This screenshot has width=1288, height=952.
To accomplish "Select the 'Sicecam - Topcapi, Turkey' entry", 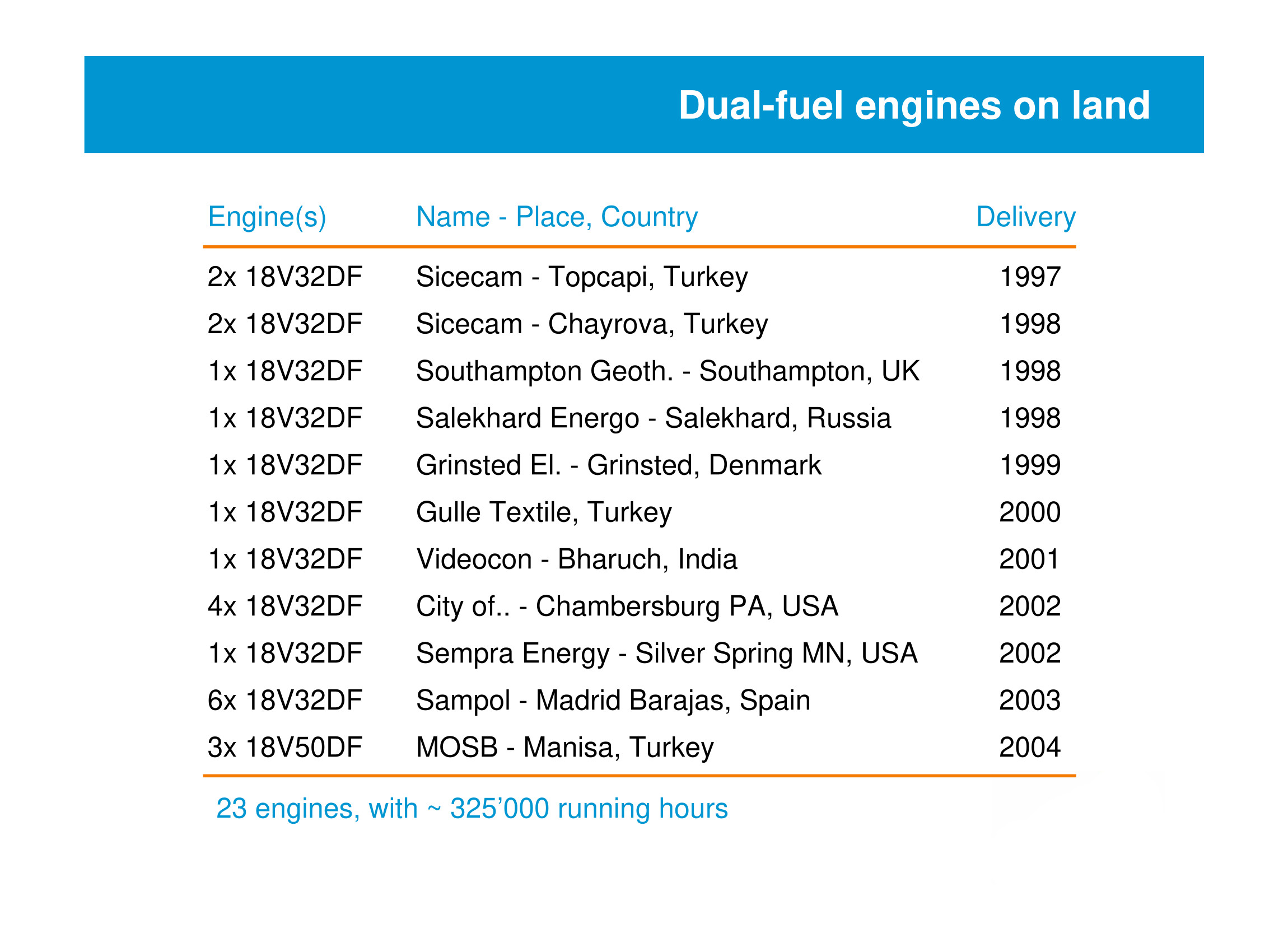I will [581, 277].
